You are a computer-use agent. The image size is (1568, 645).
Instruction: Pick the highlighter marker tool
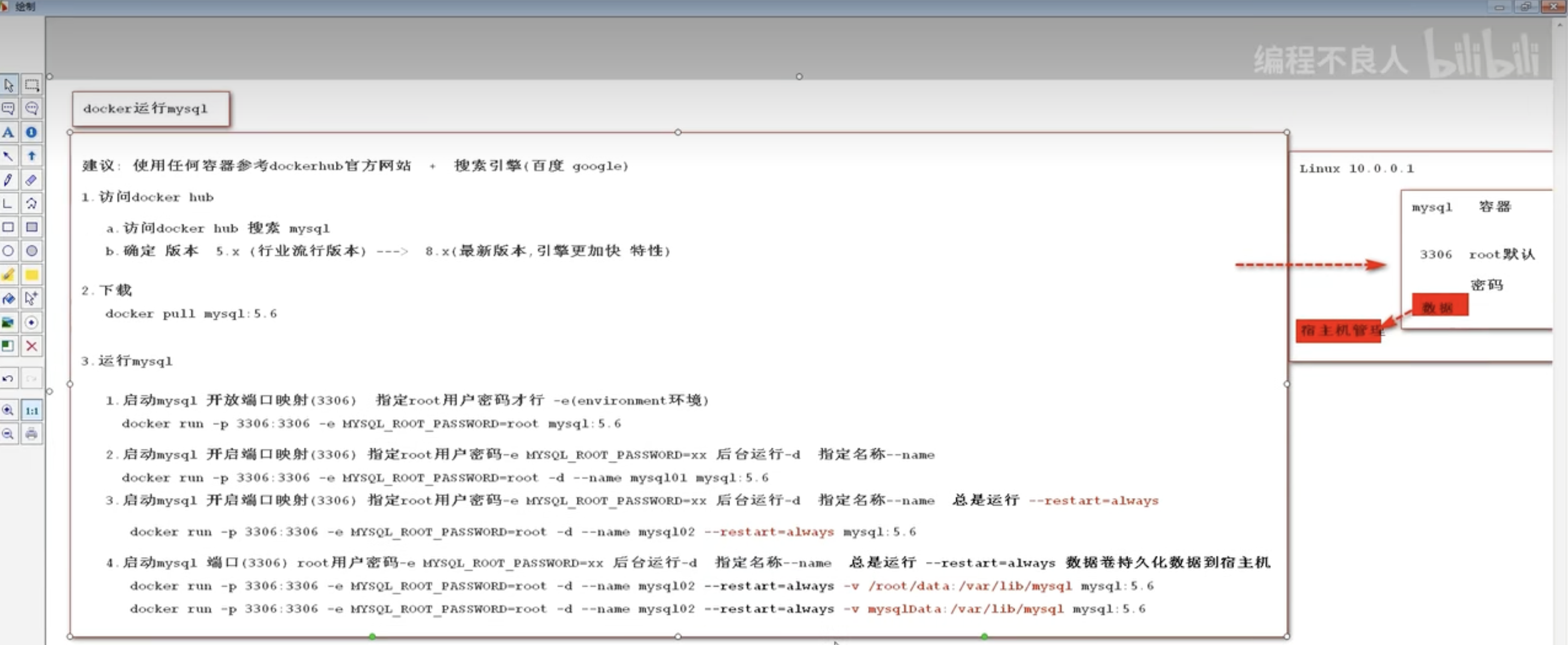(x=9, y=275)
